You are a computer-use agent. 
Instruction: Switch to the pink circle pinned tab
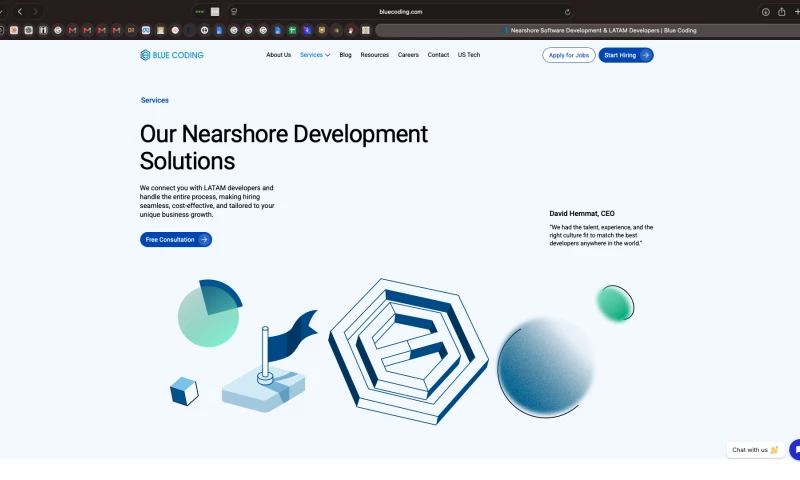[175, 30]
